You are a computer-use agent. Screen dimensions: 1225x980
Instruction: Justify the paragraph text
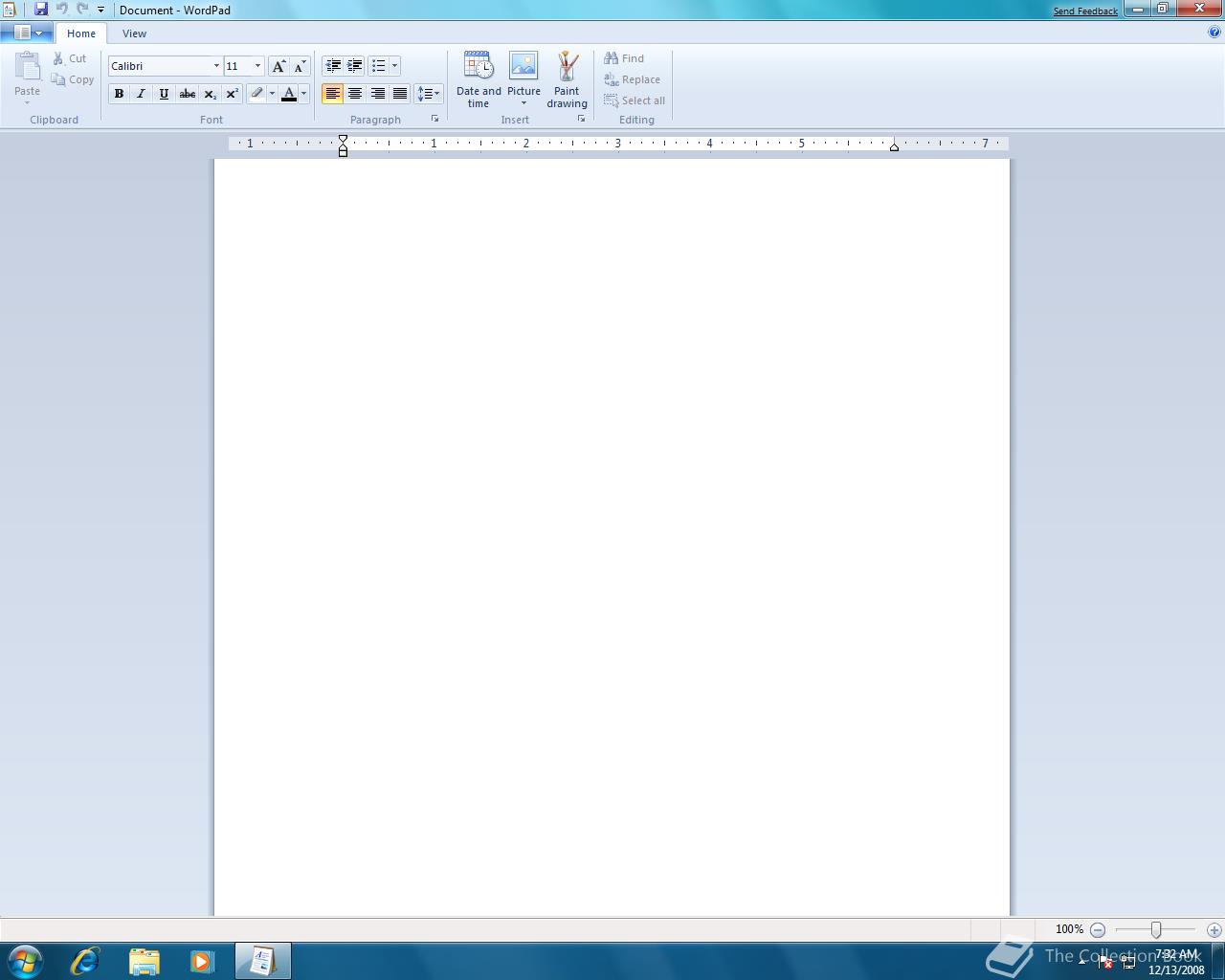pos(400,94)
